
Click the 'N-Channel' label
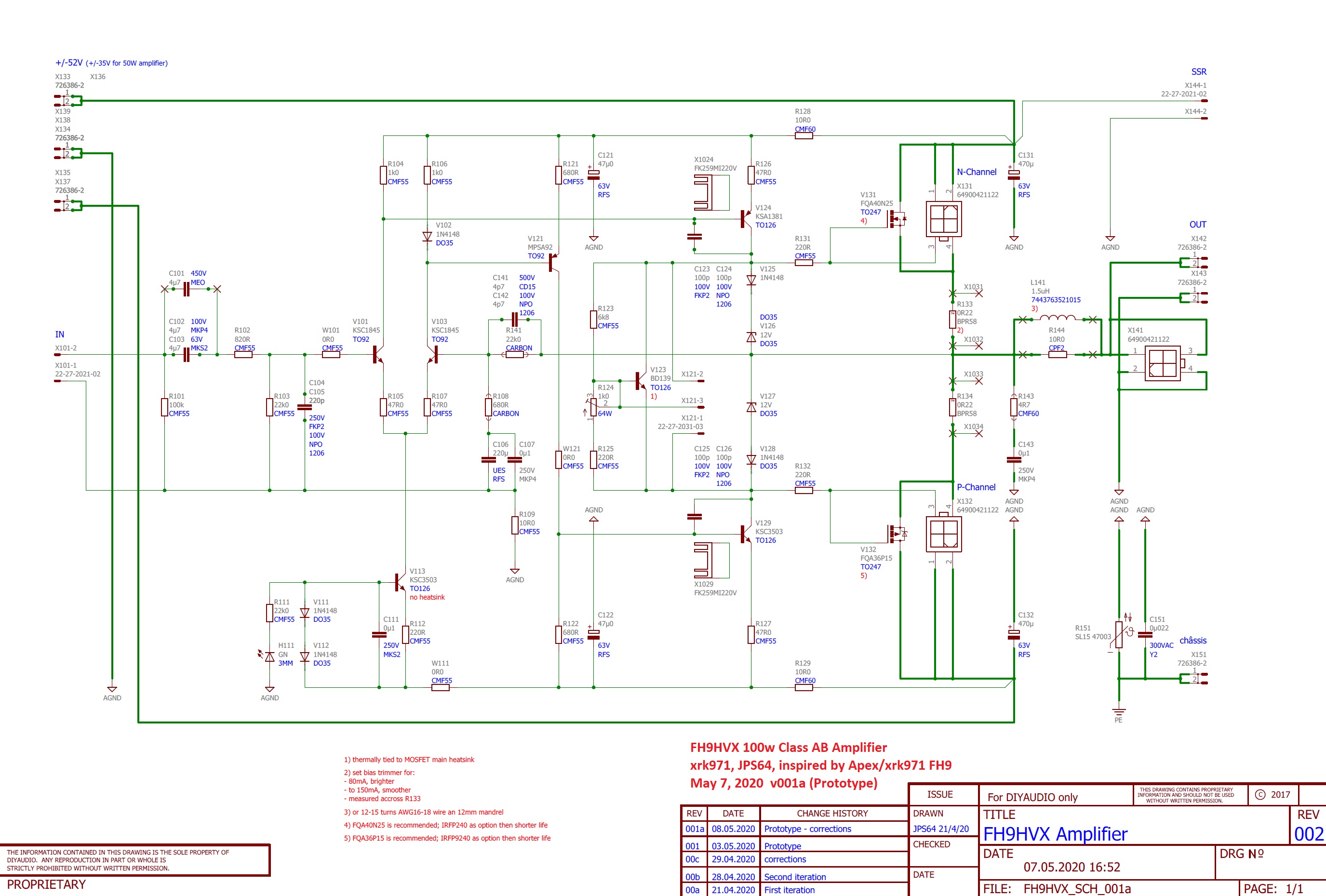click(x=976, y=172)
